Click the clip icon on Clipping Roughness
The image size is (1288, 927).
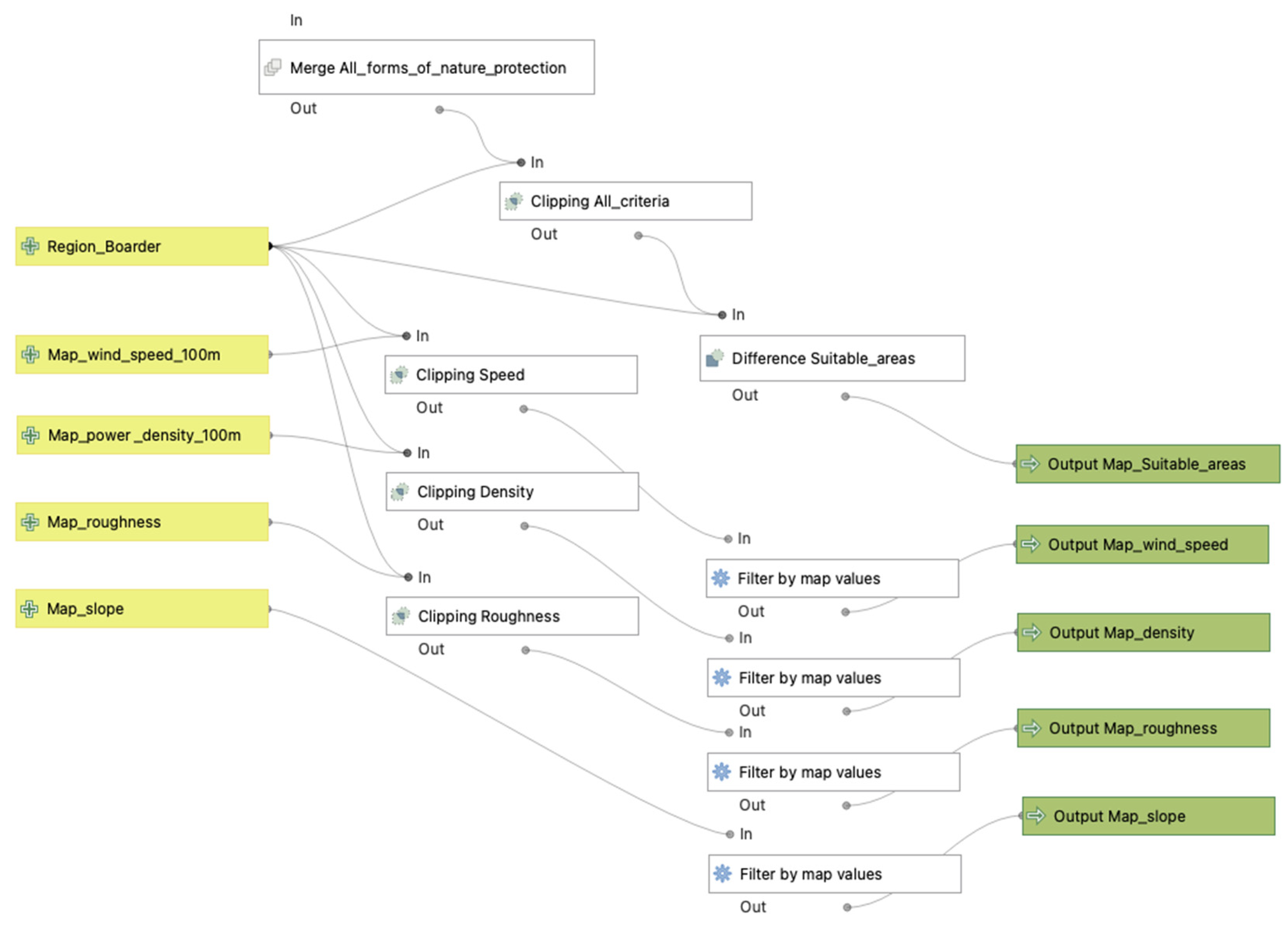[401, 616]
